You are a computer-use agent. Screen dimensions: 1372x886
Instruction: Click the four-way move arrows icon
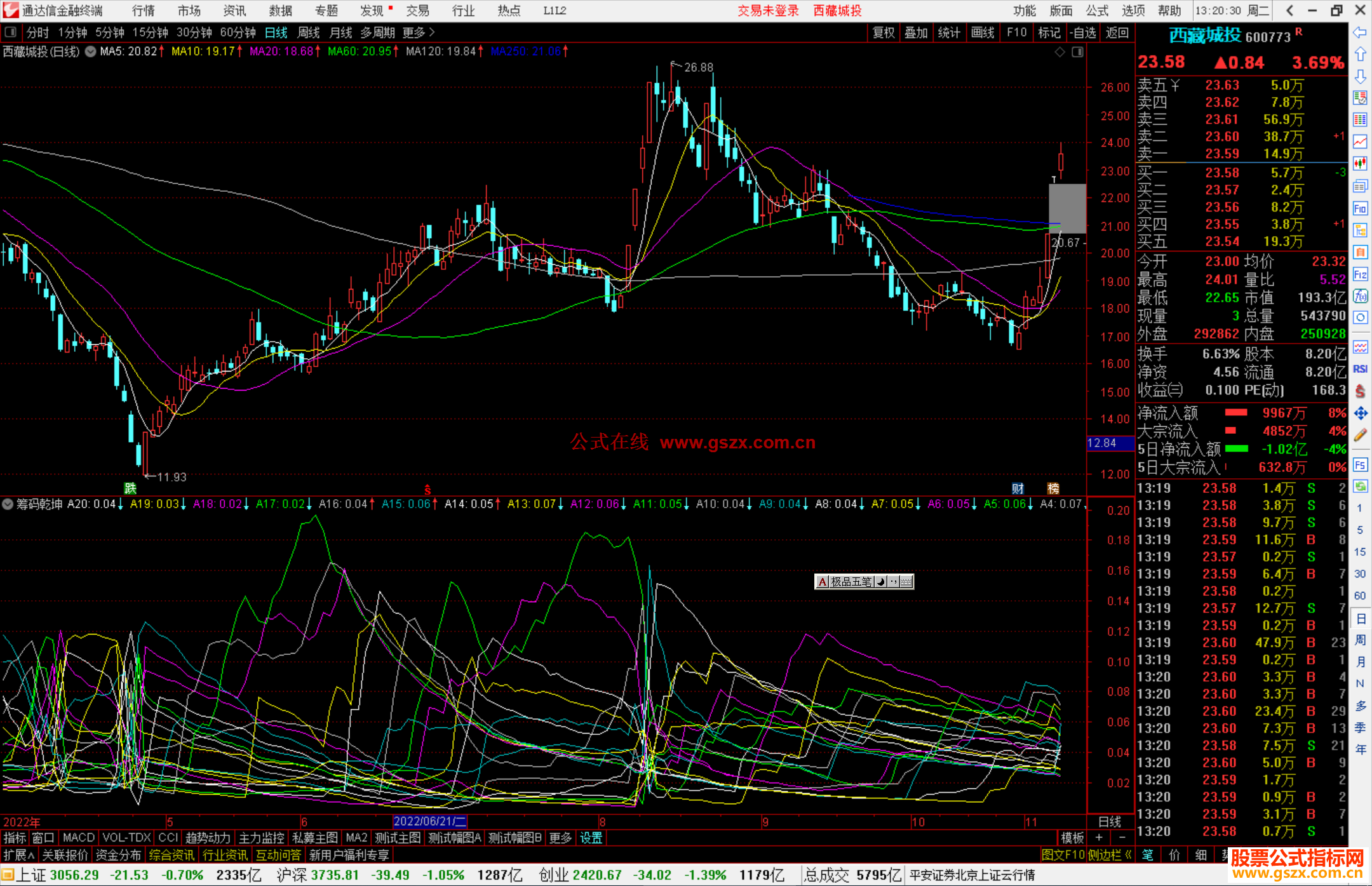point(1360,413)
